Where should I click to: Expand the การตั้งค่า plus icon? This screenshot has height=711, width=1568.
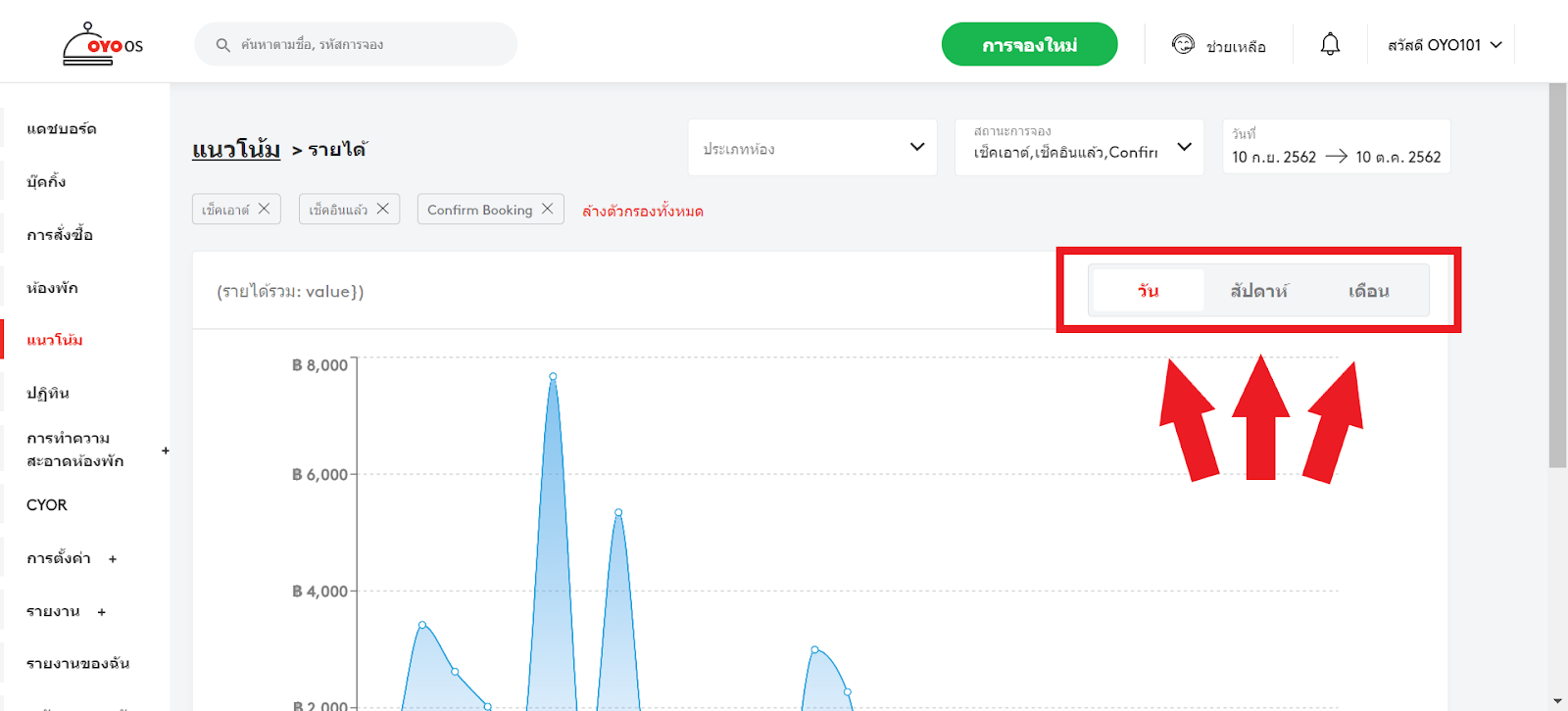tap(113, 559)
